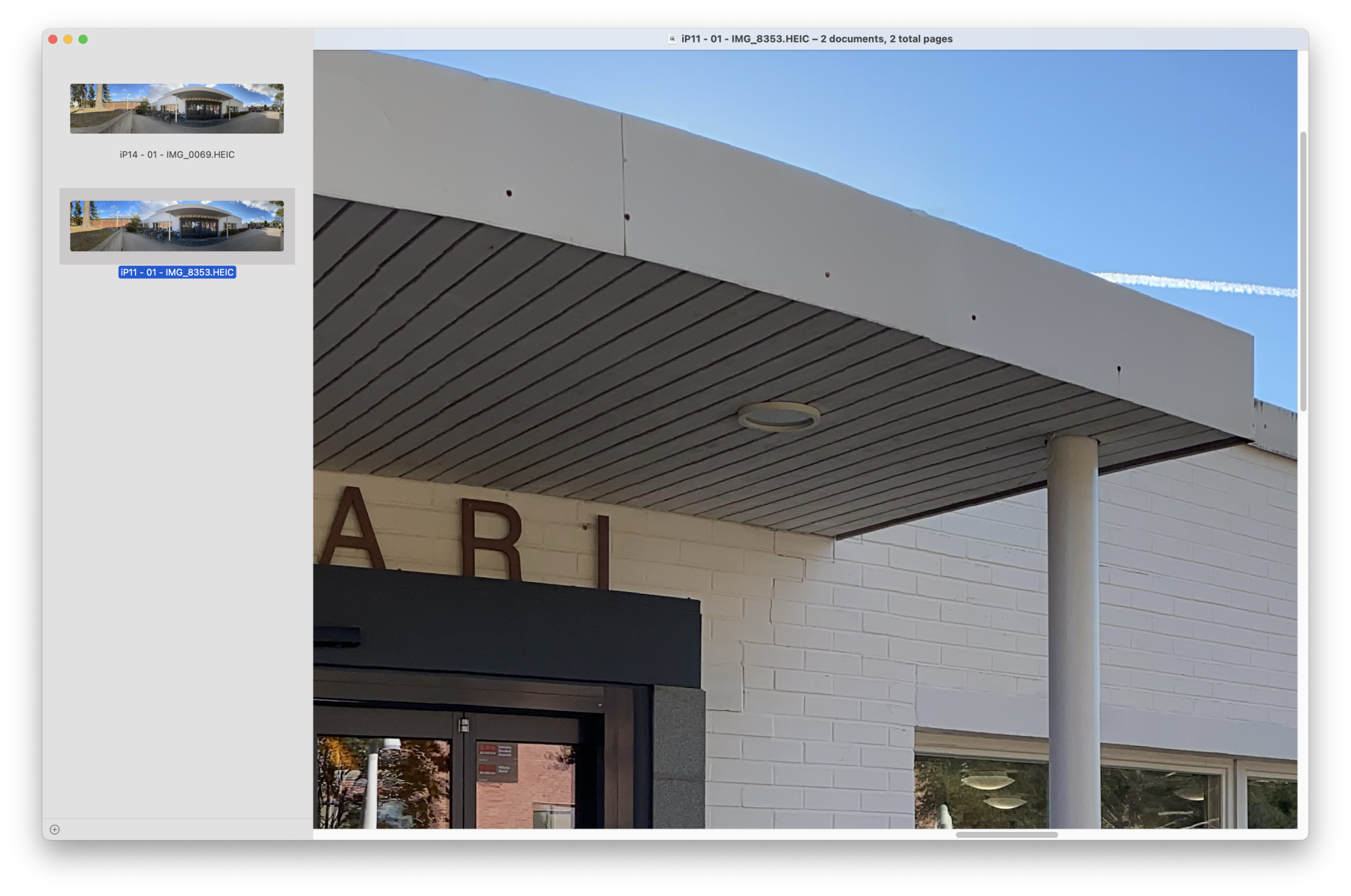
Task: Click the vertical scrollbar thumb
Action: pyautogui.click(x=1302, y=270)
